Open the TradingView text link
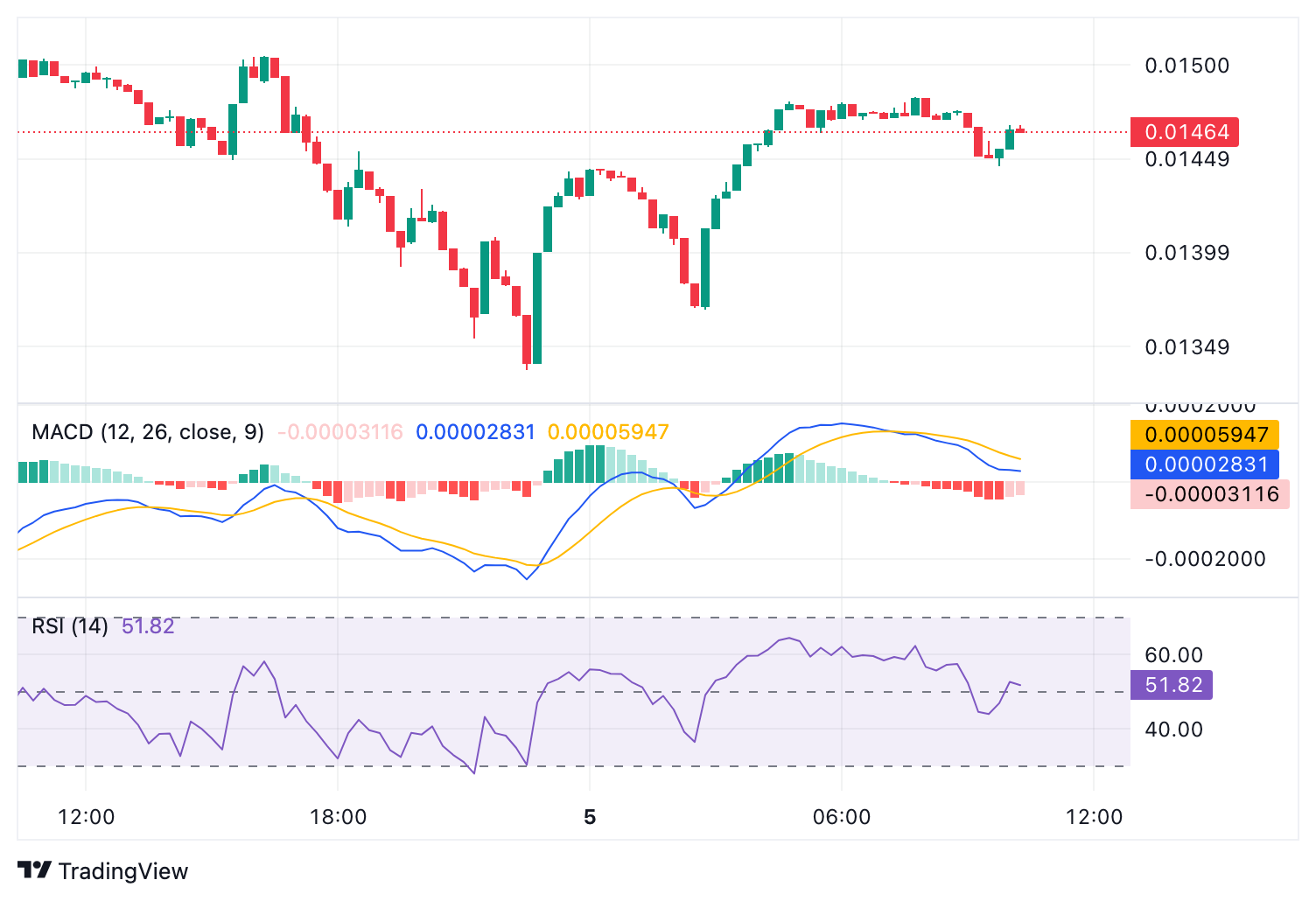Screen dimensions: 1316x901 click(x=122, y=871)
